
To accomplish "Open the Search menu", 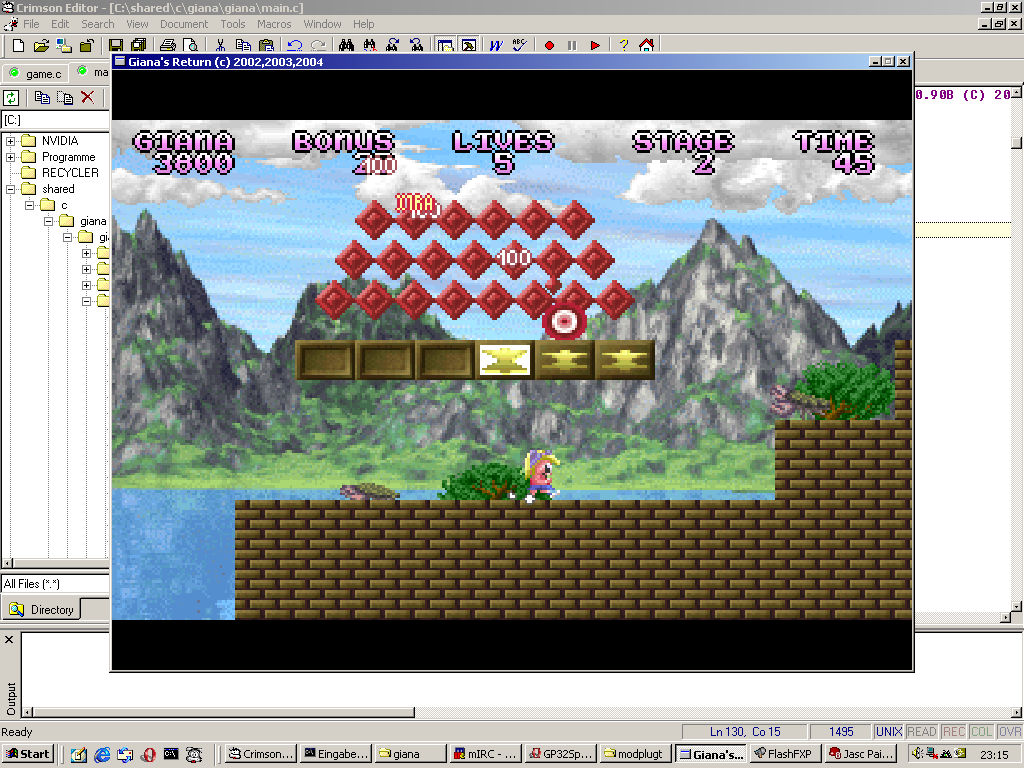I will (98, 24).
